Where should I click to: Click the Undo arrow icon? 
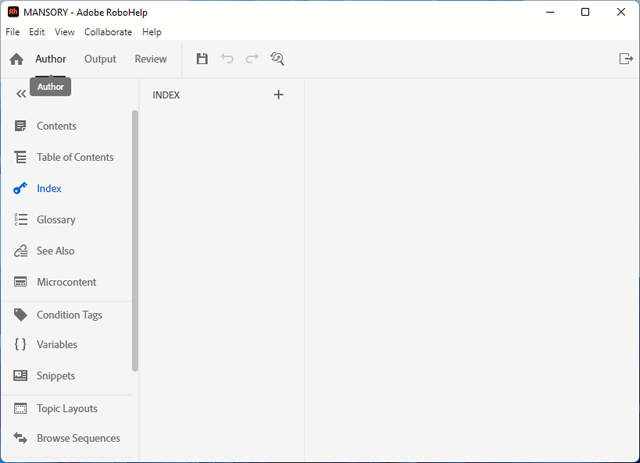(227, 59)
